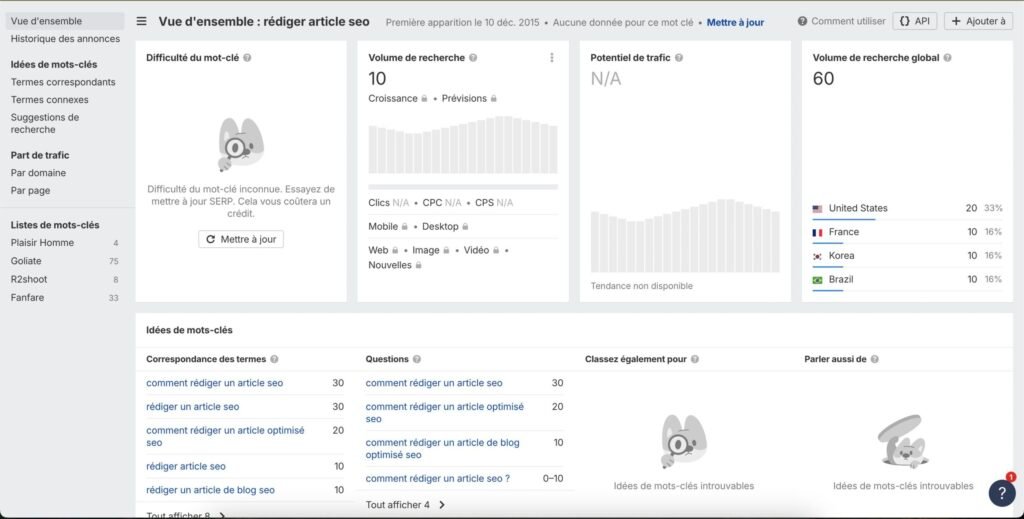The width and height of the screenshot is (1024, 519).
Task: Open the help chat bubble icon
Action: point(1001,492)
